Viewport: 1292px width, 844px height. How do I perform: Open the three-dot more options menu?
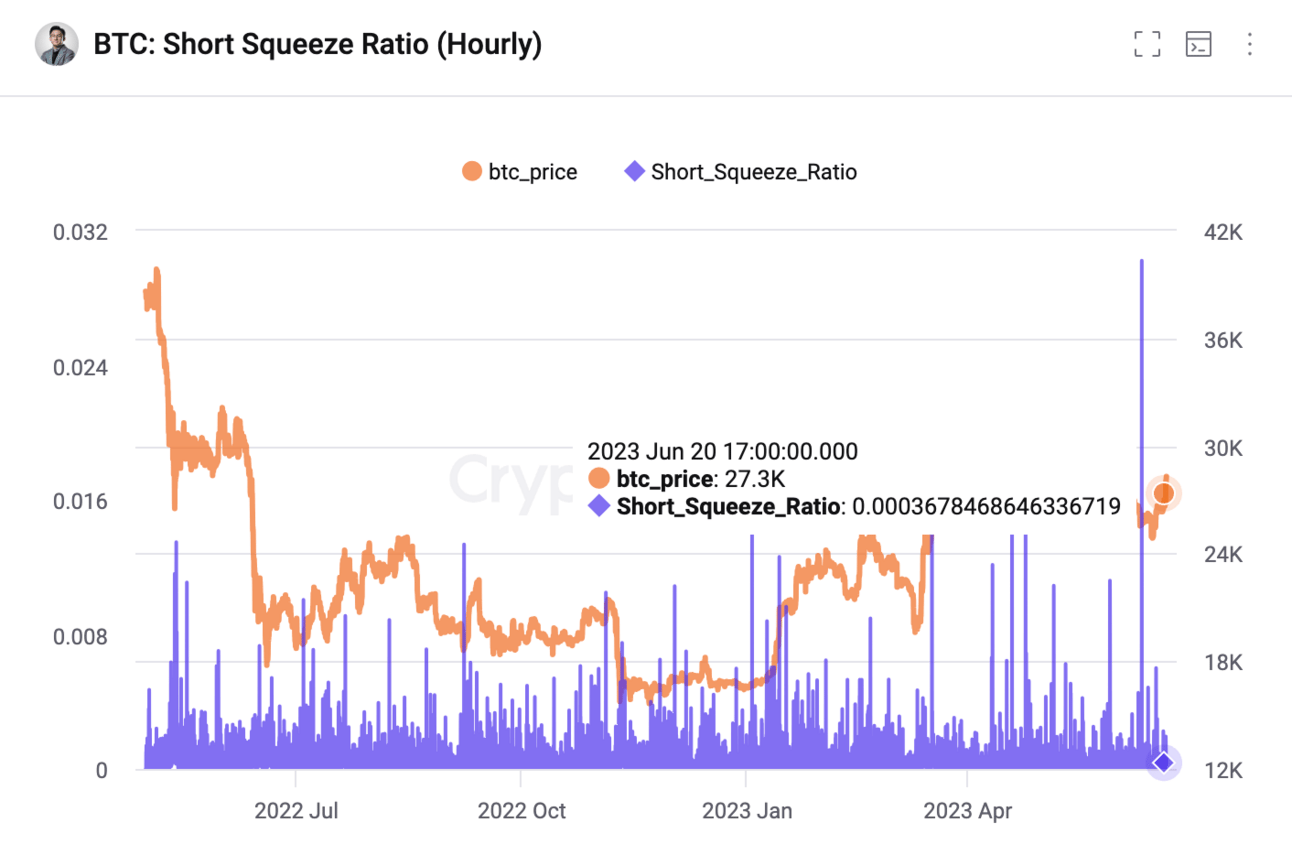point(1249,44)
